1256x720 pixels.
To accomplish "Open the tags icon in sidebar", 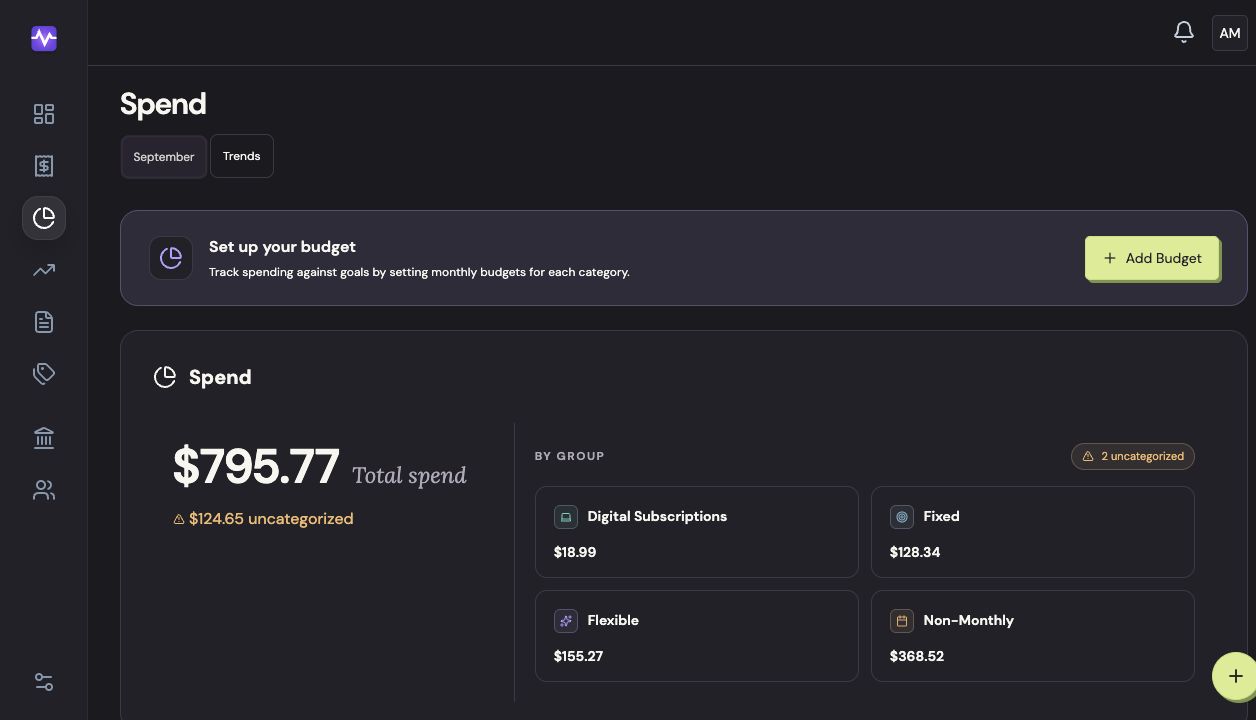I will [44, 374].
